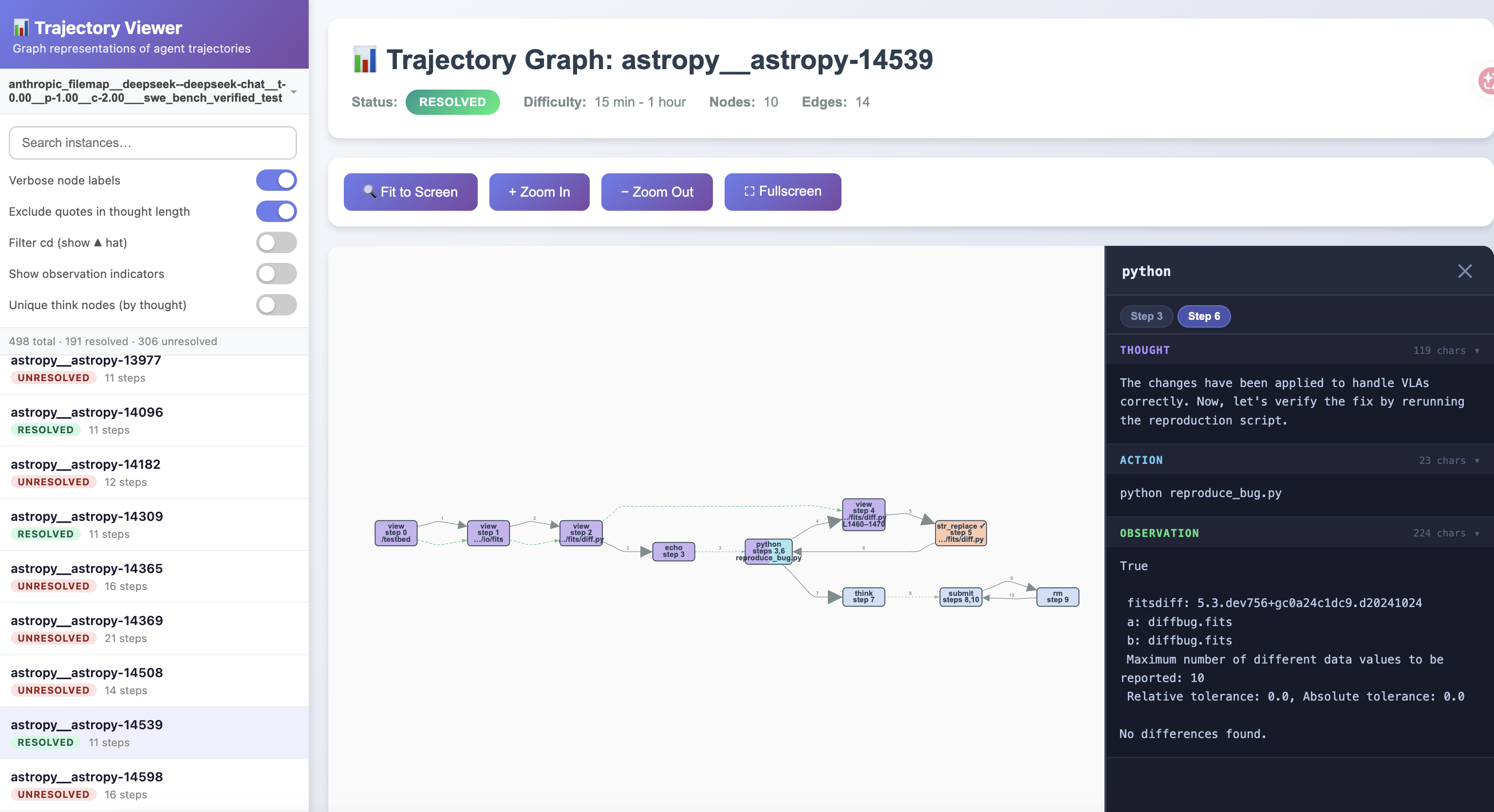This screenshot has width=1494, height=812.
Task: Open instance astropy__astropy-14365
Action: 154,577
